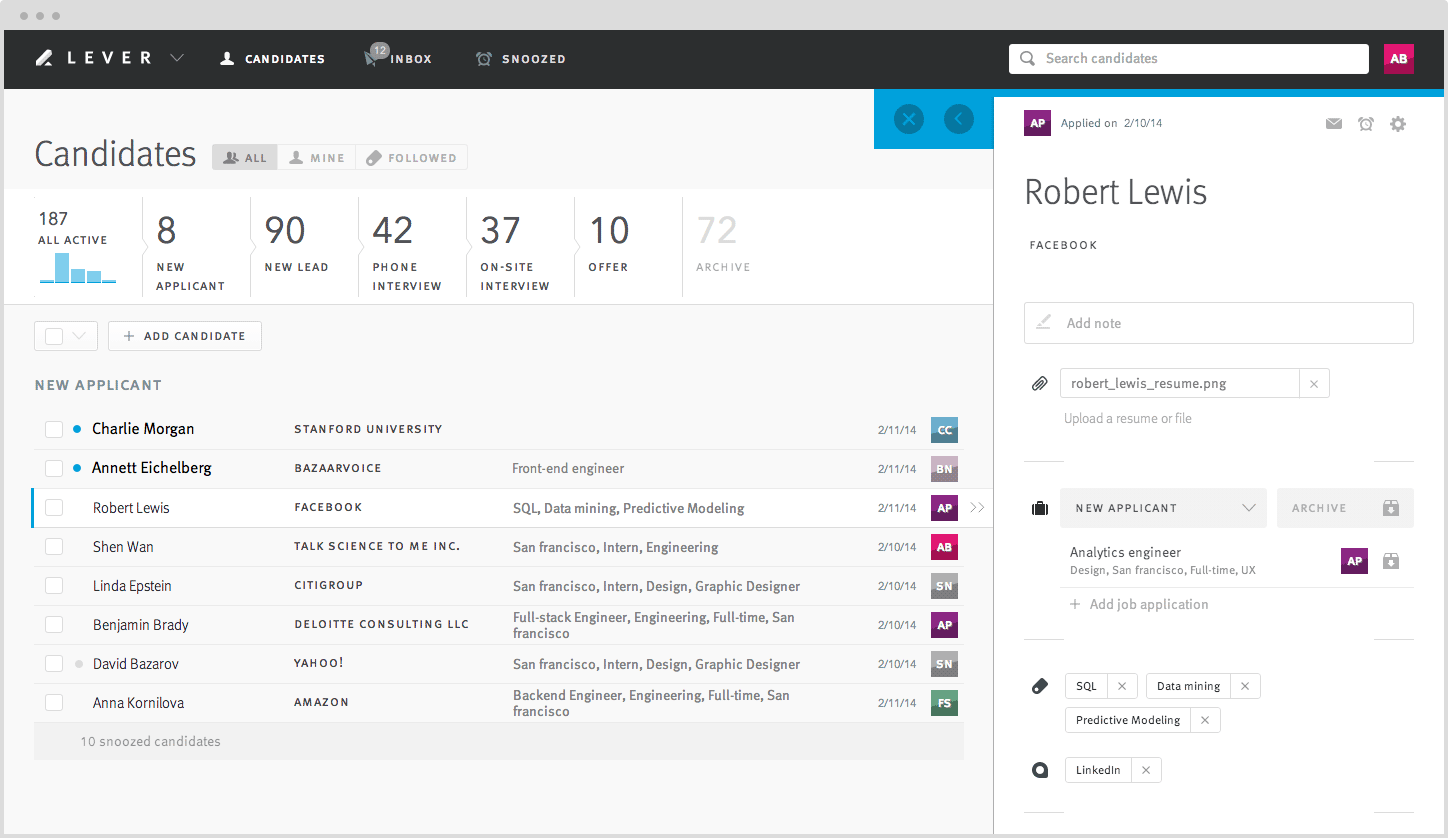Archive Analytics engineer using the box icon
The height and width of the screenshot is (838, 1448).
tap(1391, 561)
